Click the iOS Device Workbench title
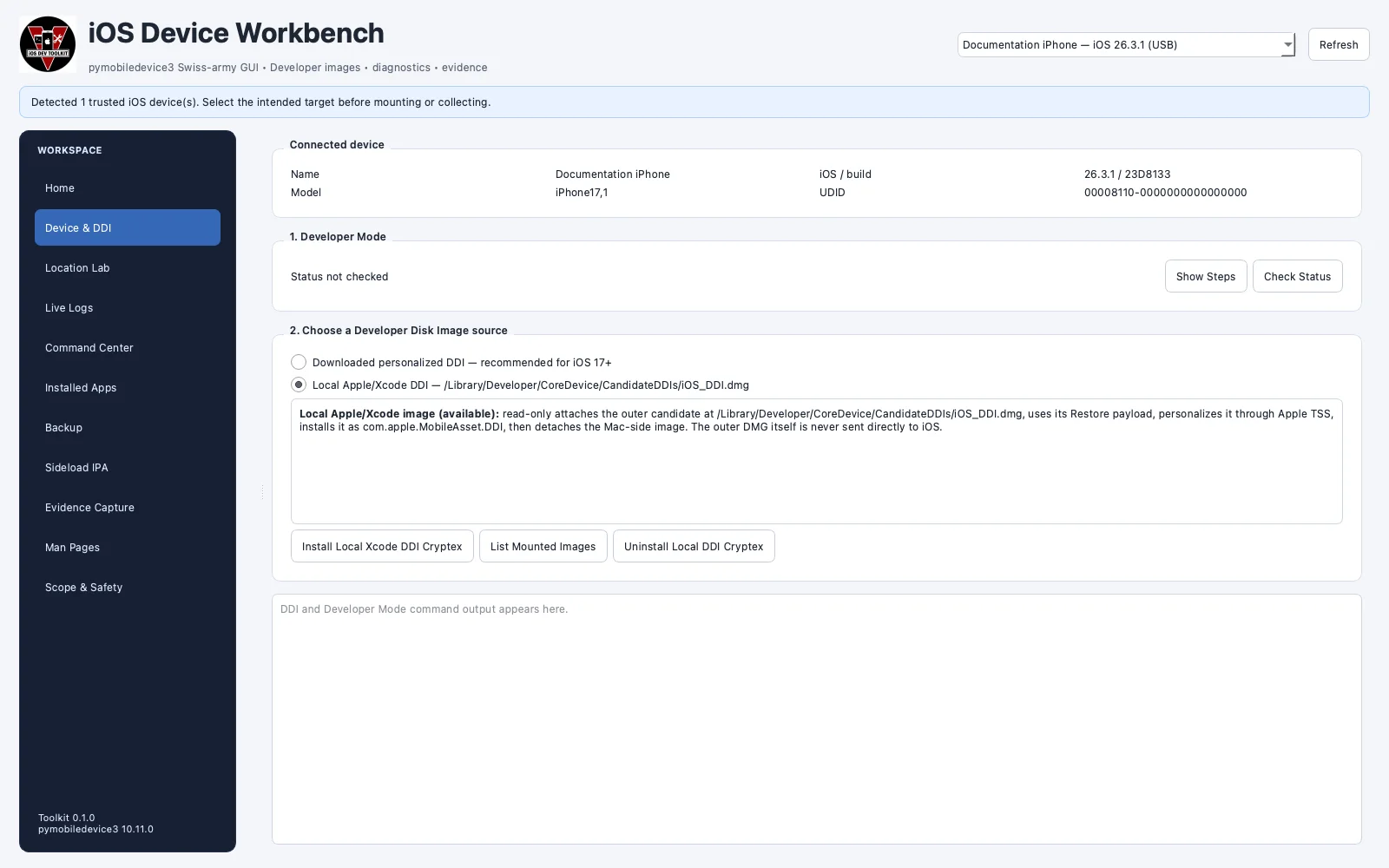Screen dimensions: 1389x868 pyautogui.click(x=236, y=33)
